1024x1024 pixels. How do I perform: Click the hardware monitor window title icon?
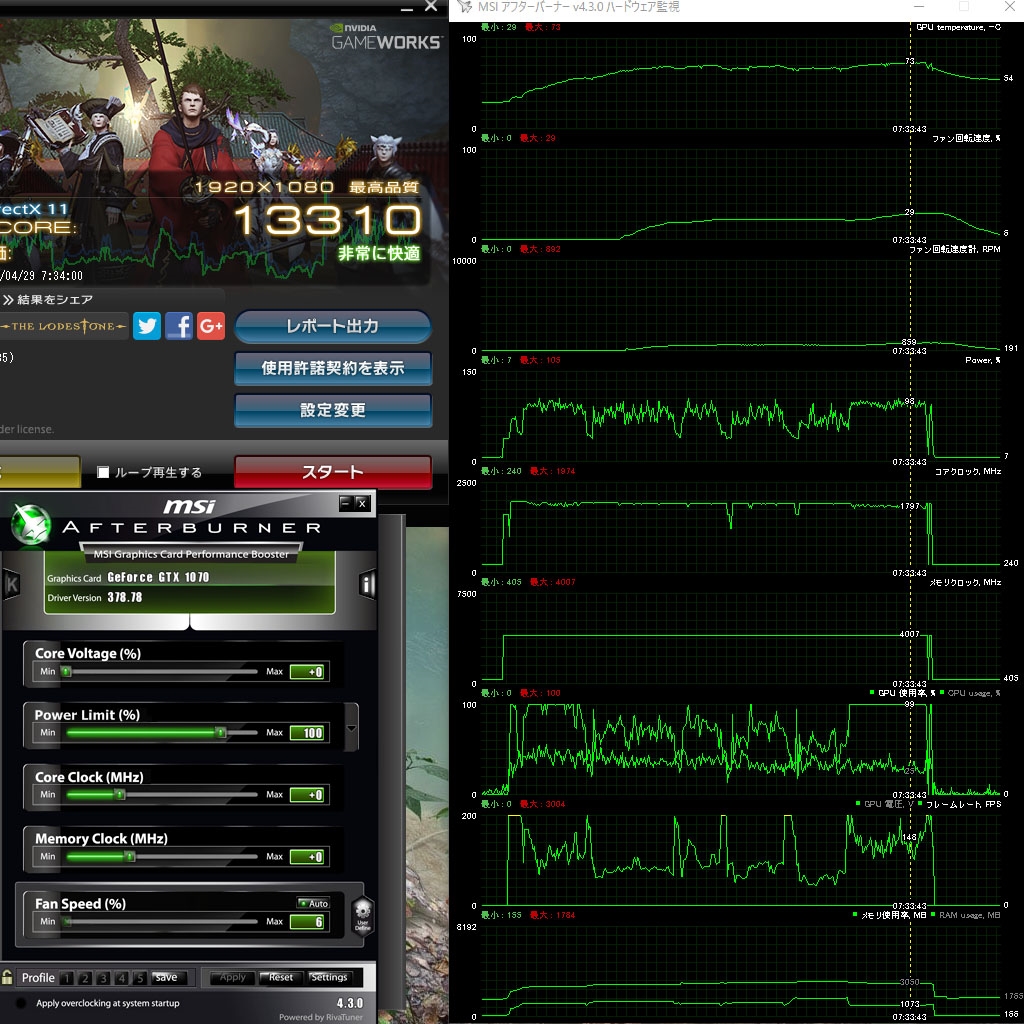pyautogui.click(x=464, y=7)
